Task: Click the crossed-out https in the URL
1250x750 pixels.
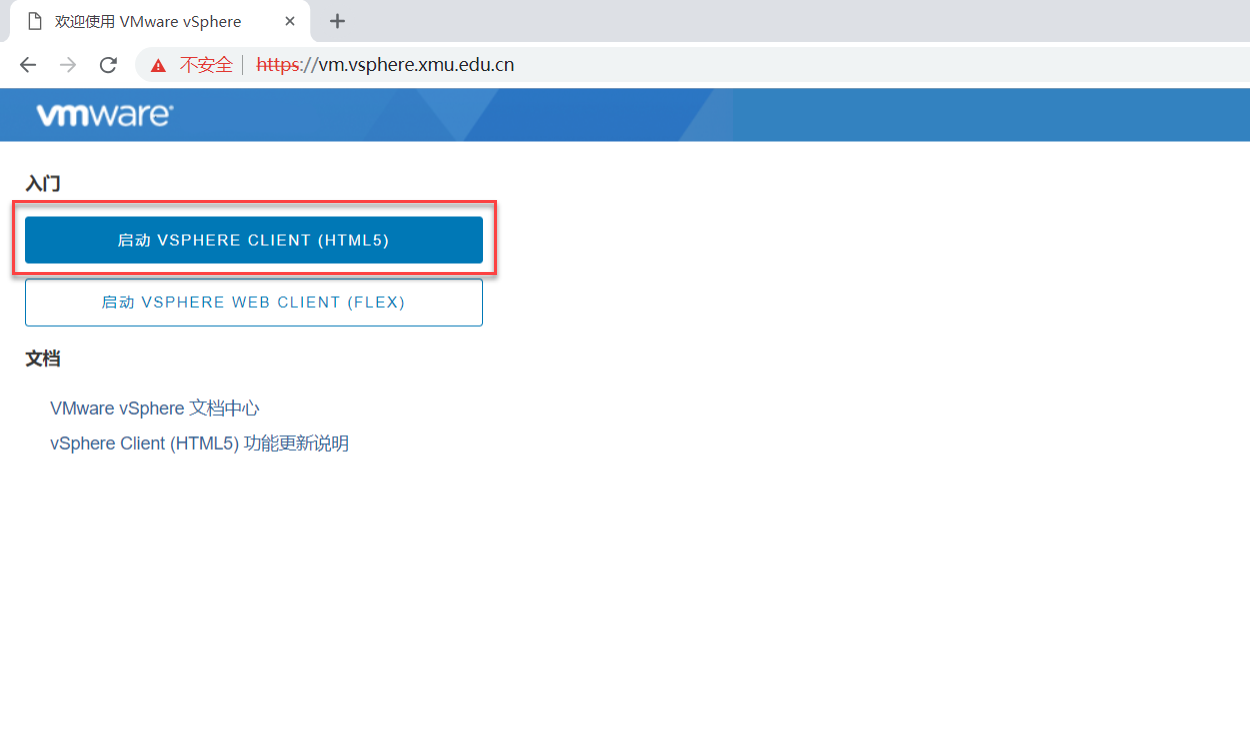Action: point(278,65)
